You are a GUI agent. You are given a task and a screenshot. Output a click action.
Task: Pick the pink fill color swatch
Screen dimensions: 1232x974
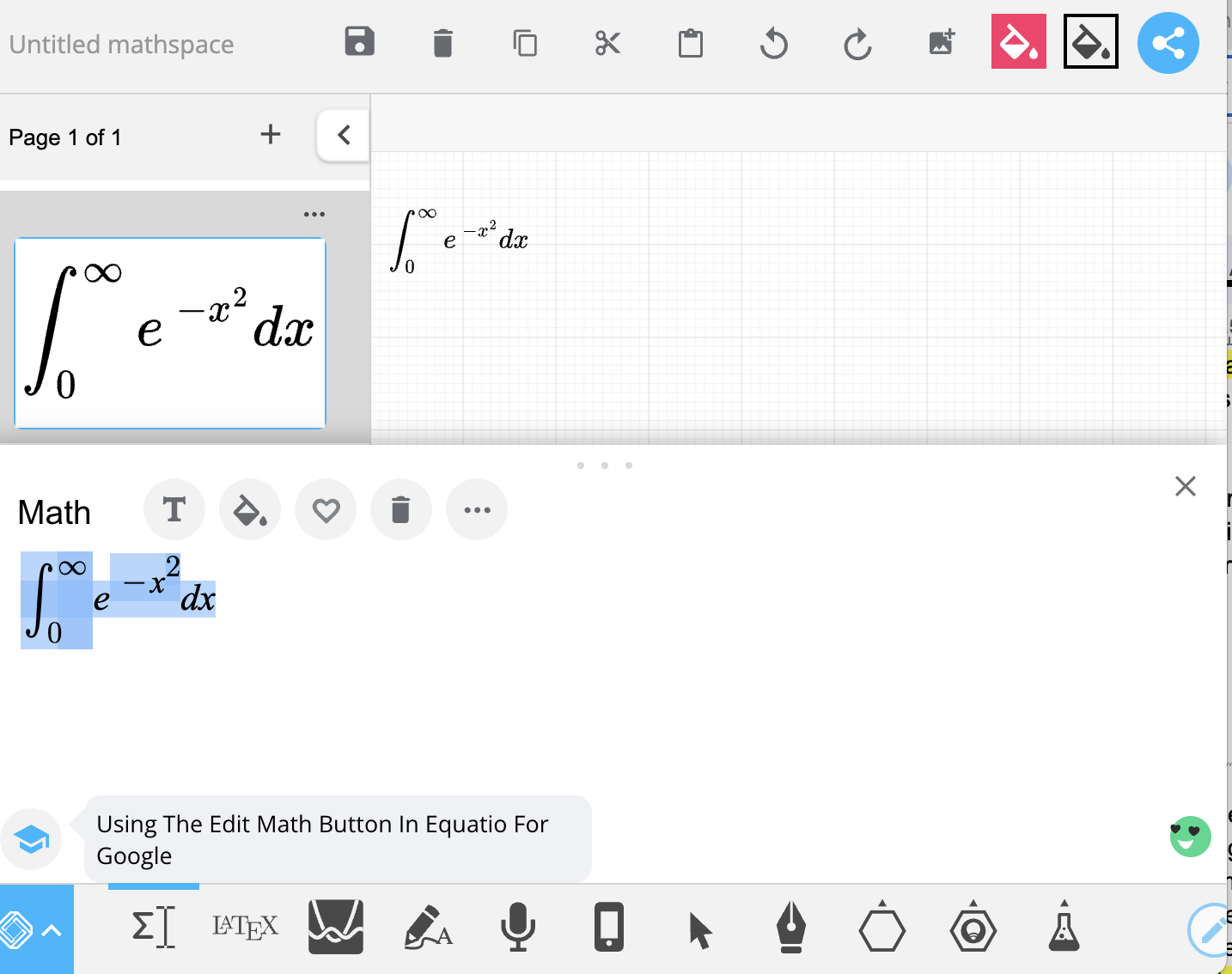(1018, 42)
